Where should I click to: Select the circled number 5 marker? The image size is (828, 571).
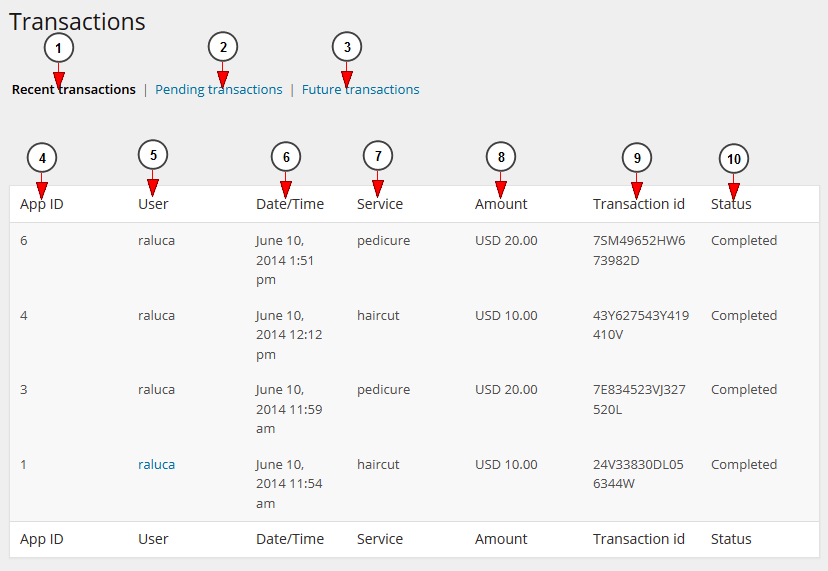pos(153,155)
